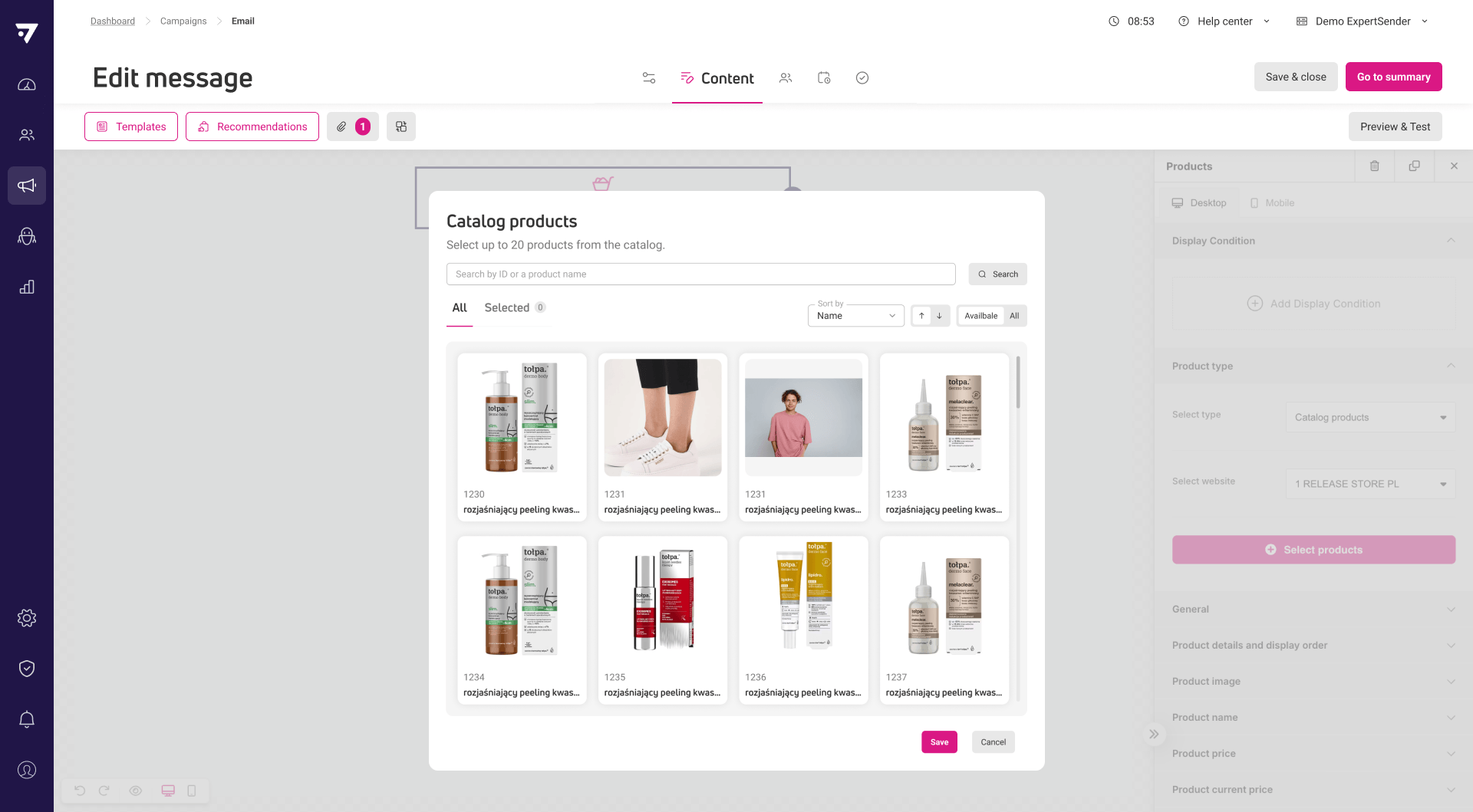Image resolution: width=1473 pixels, height=812 pixels.
Task: Open the reports bar chart icon in sidebar
Action: point(27,287)
